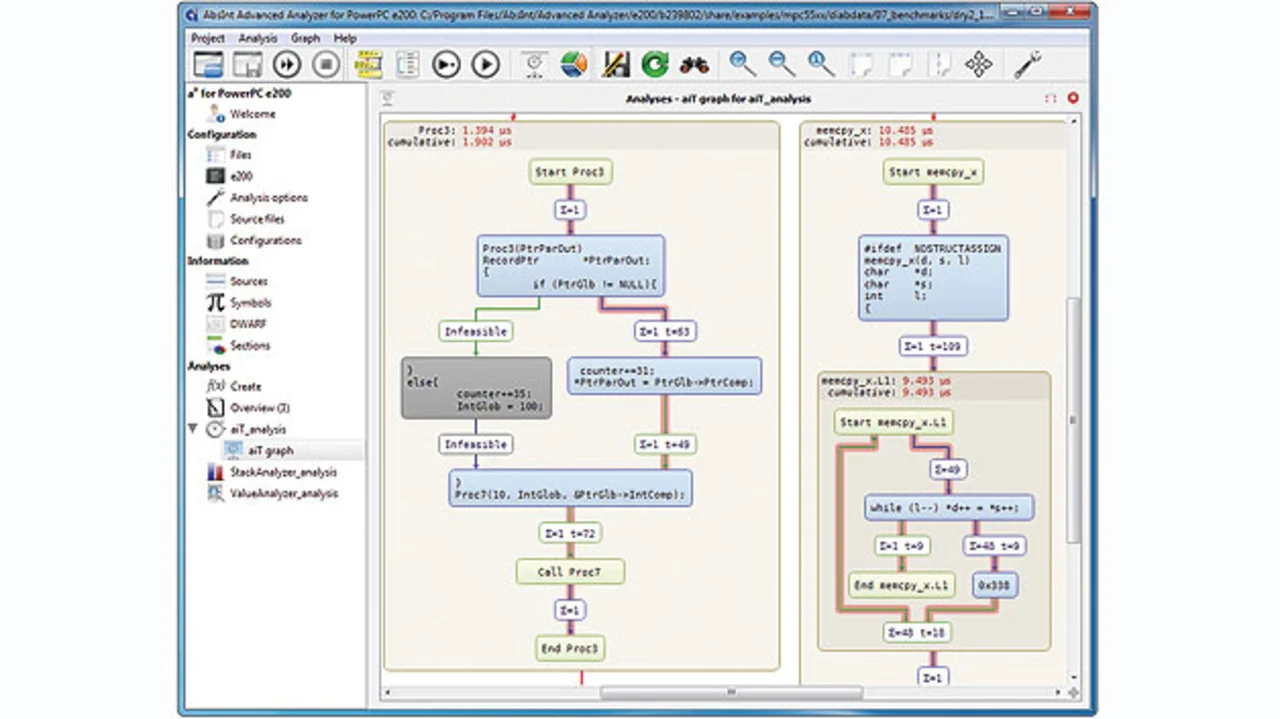Click the stop analysis toolbar button
This screenshot has width=1280, height=719.
tap(326, 65)
